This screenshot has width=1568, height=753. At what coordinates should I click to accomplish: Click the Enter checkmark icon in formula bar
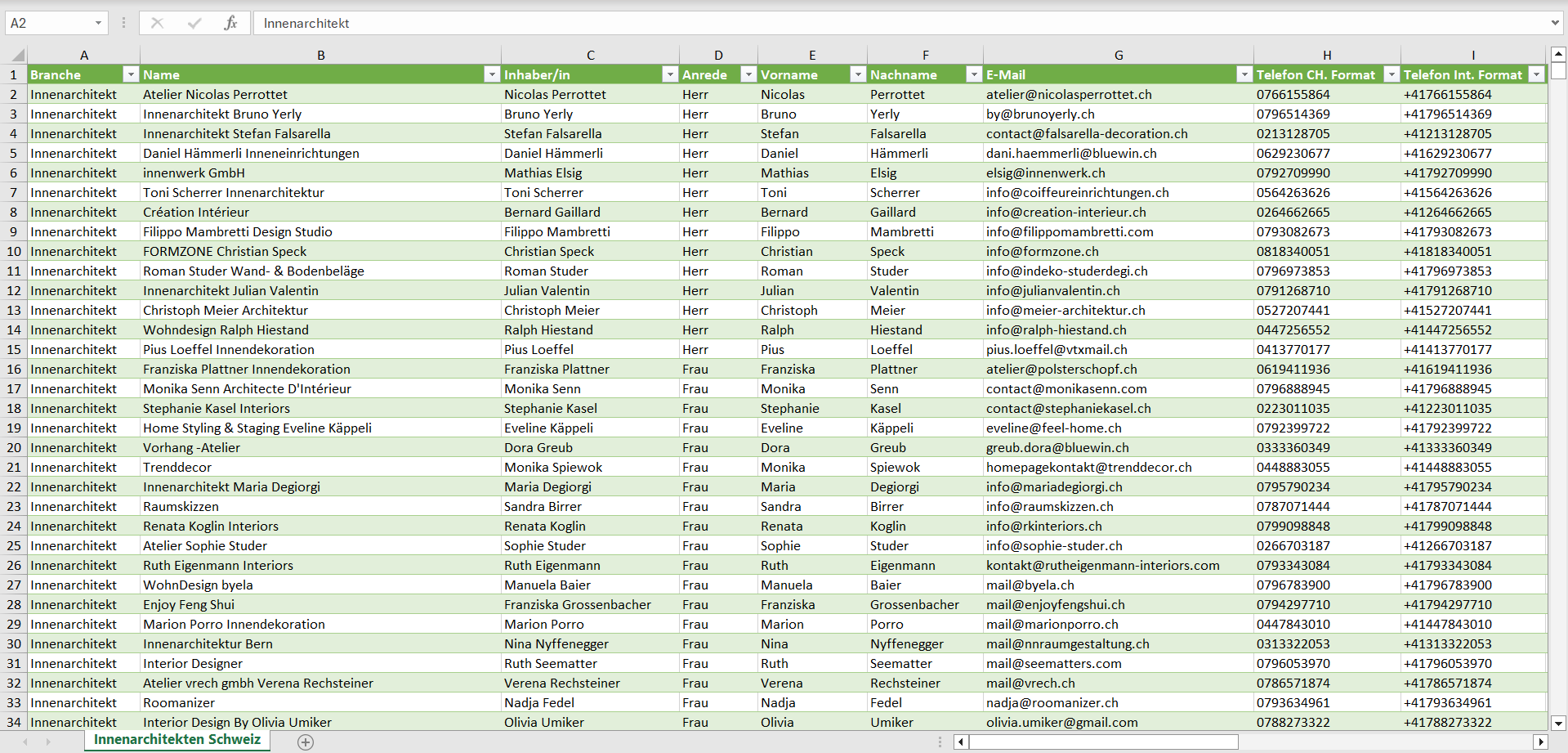click(194, 23)
